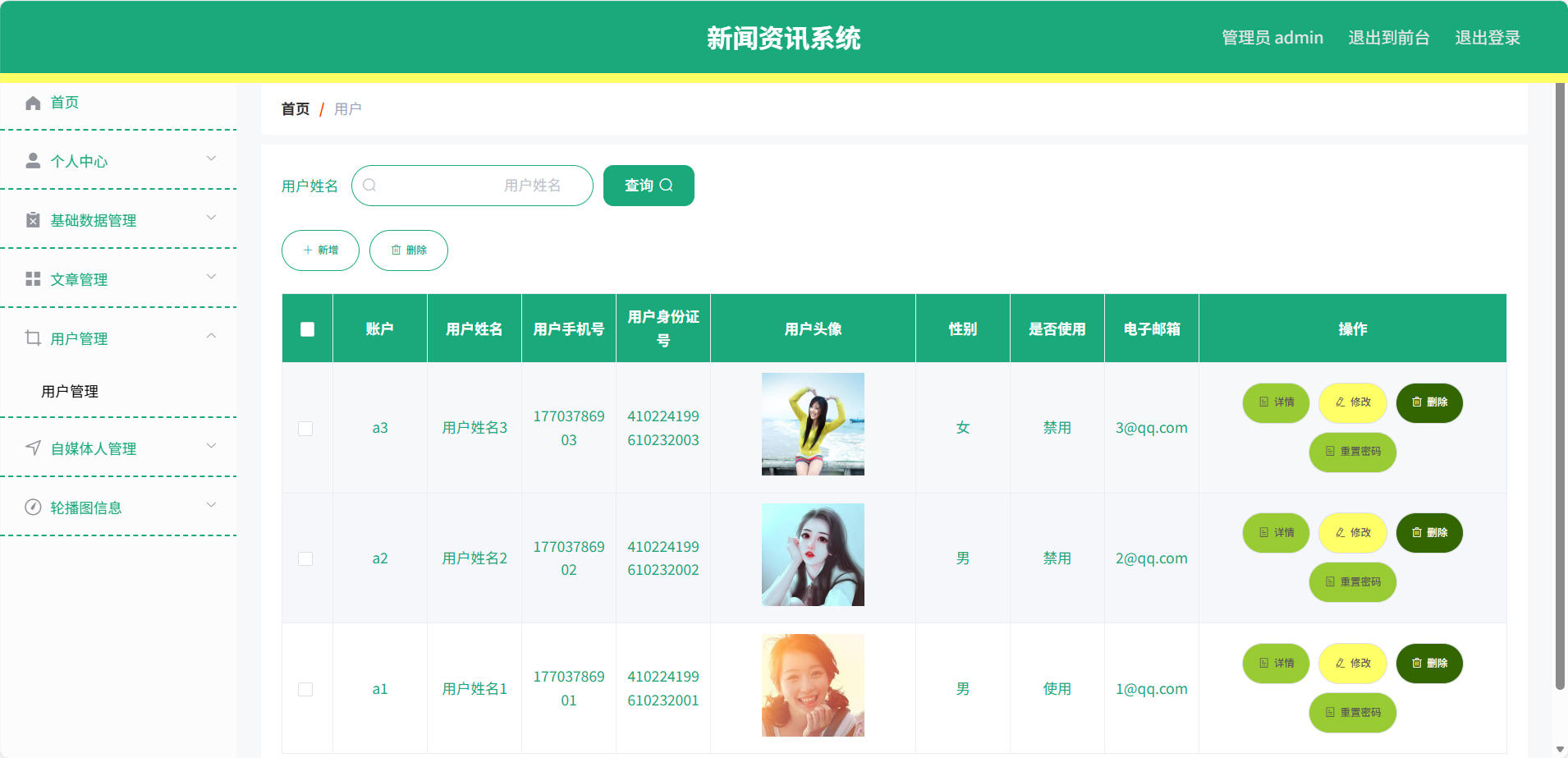Click the email 1@qq.com cell

click(1151, 689)
